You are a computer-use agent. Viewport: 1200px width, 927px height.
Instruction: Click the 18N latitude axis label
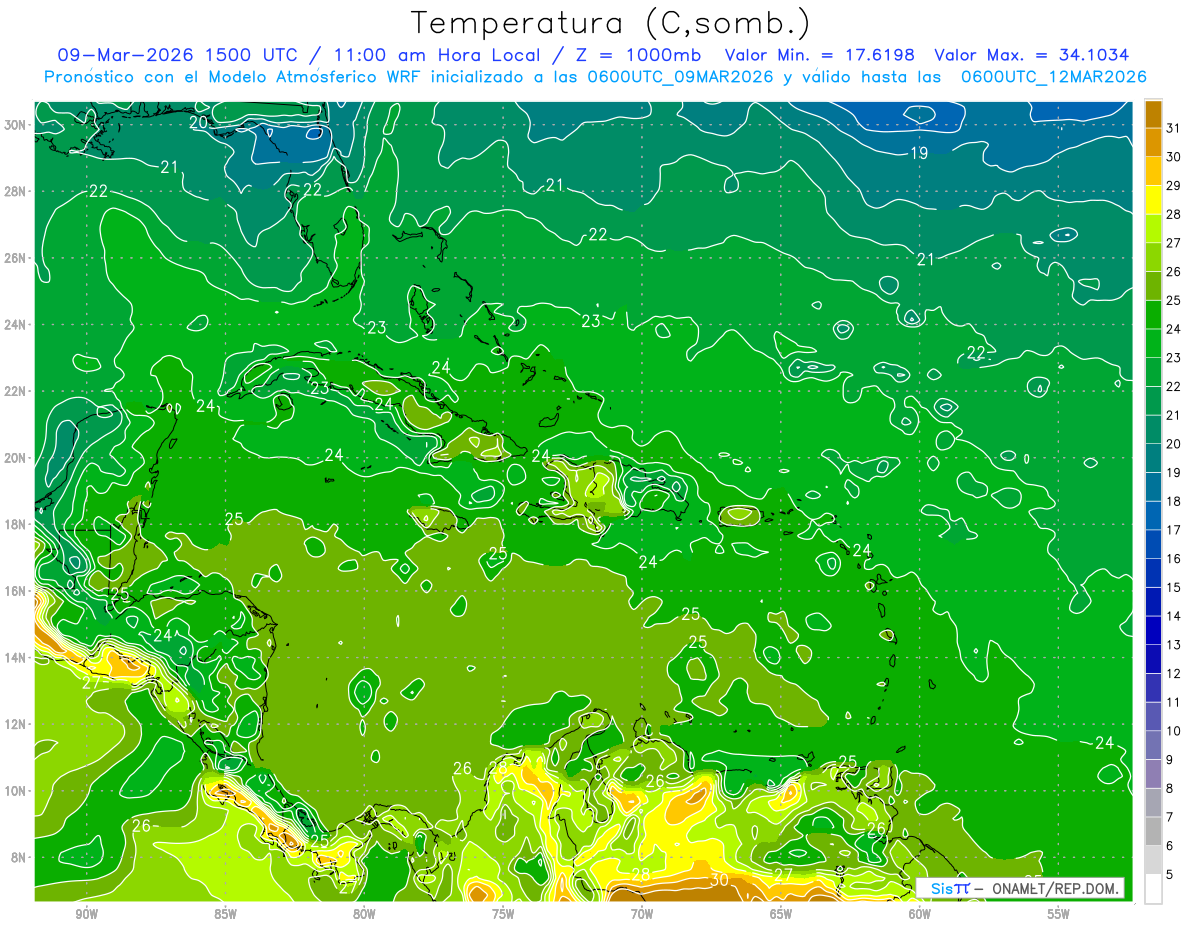15,524
